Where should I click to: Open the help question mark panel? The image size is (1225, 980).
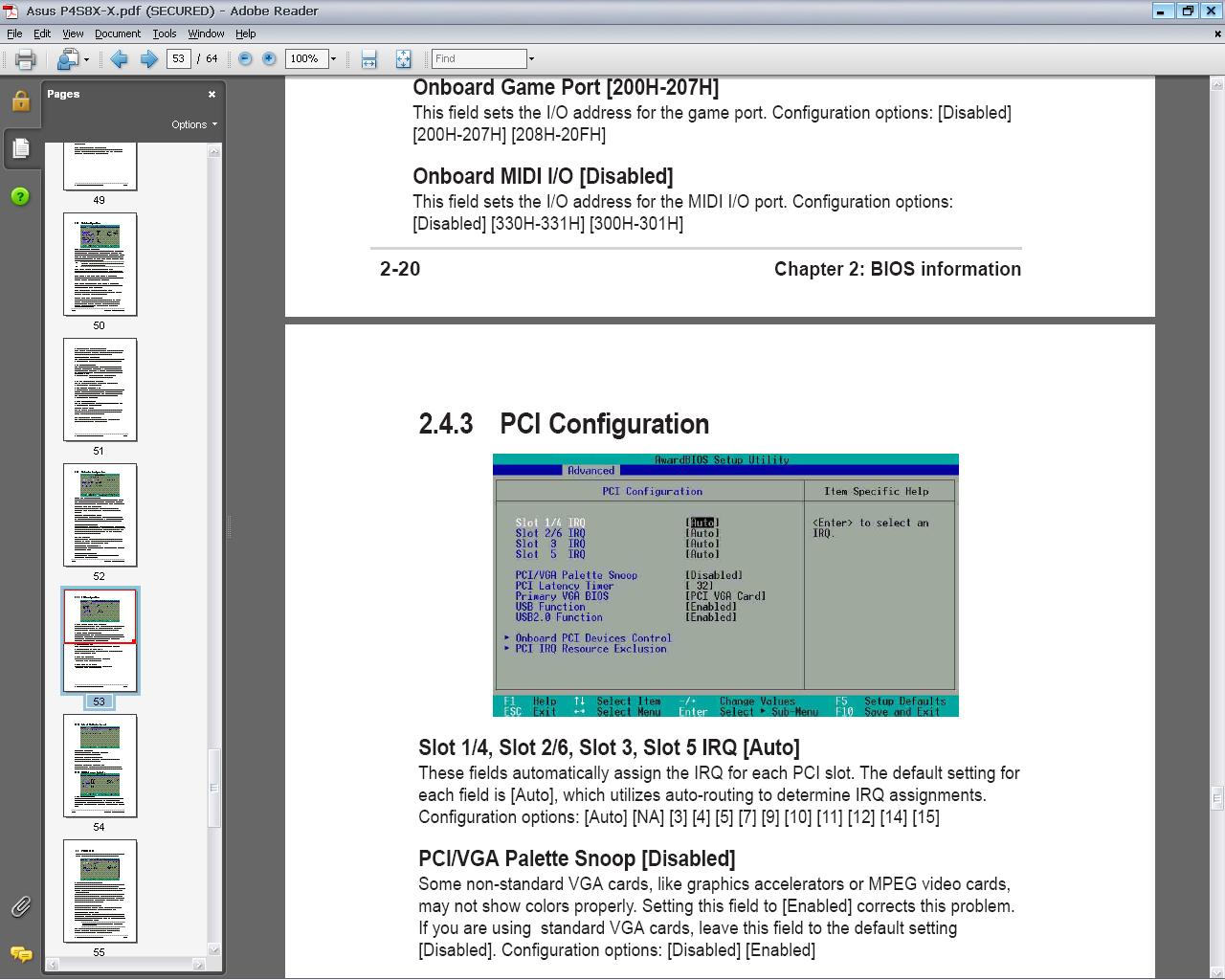coord(20,196)
